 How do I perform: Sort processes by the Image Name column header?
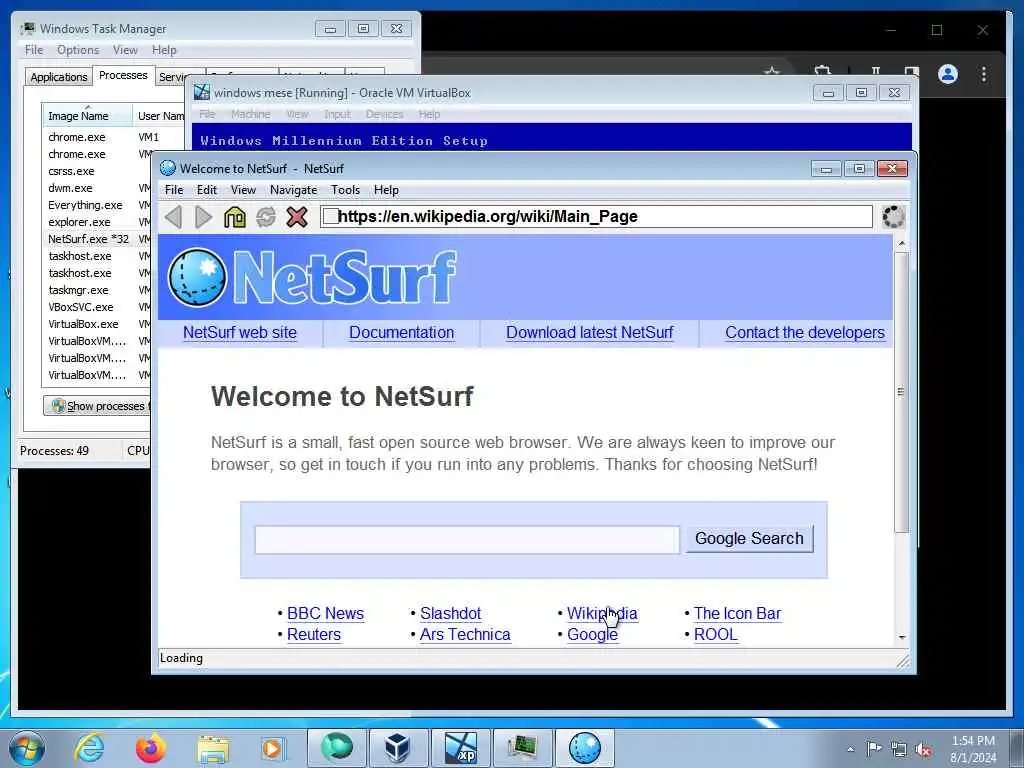86,116
